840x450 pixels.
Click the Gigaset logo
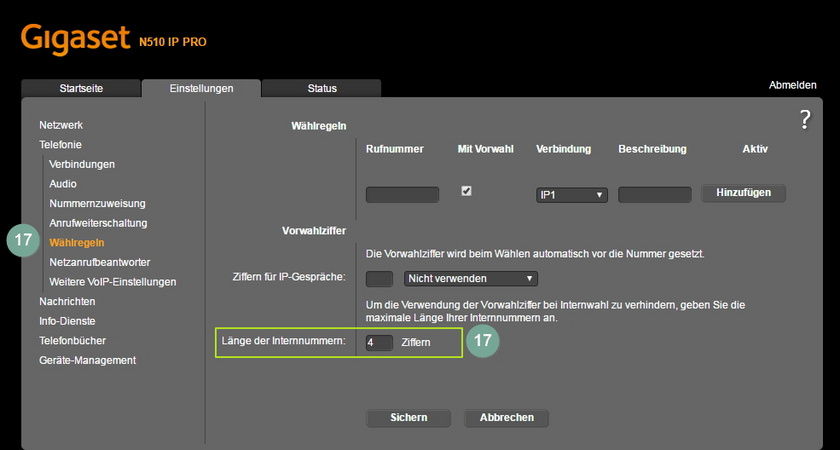coord(76,38)
